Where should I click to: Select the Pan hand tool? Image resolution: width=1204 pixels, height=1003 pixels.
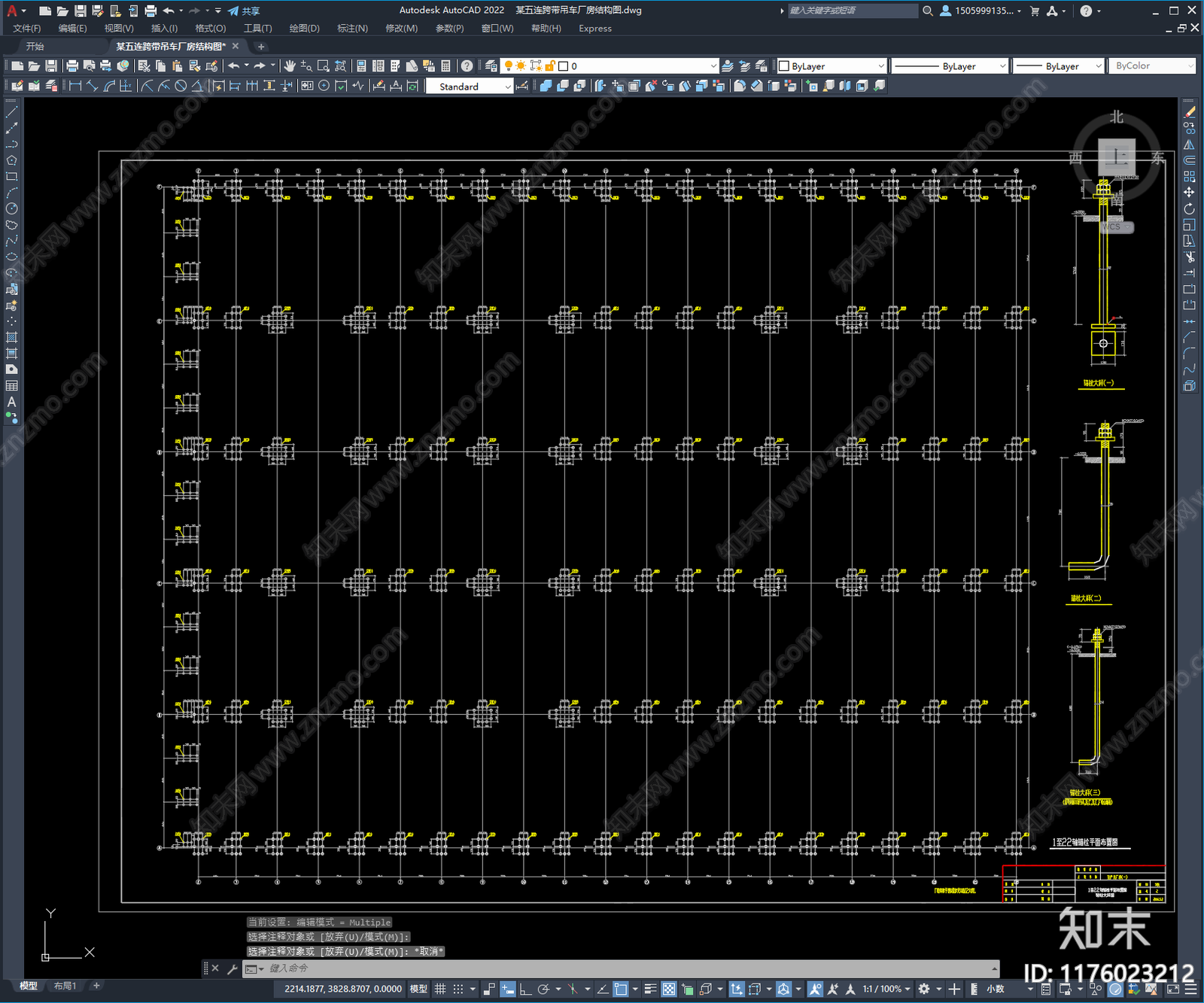point(290,66)
